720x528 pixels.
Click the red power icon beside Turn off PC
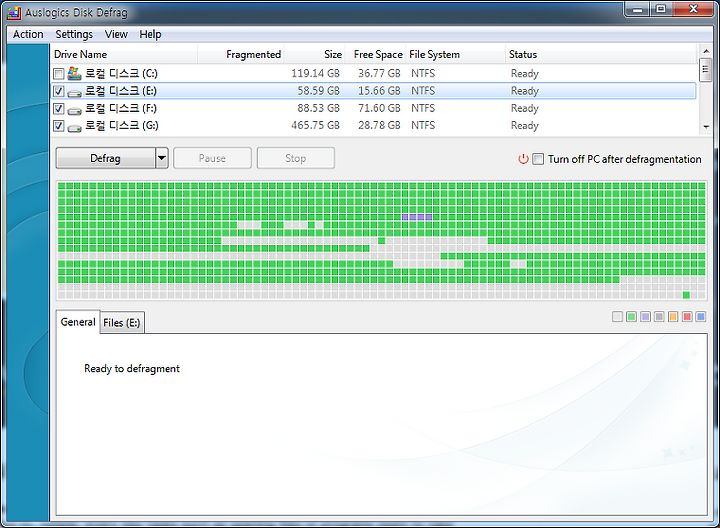point(523,159)
